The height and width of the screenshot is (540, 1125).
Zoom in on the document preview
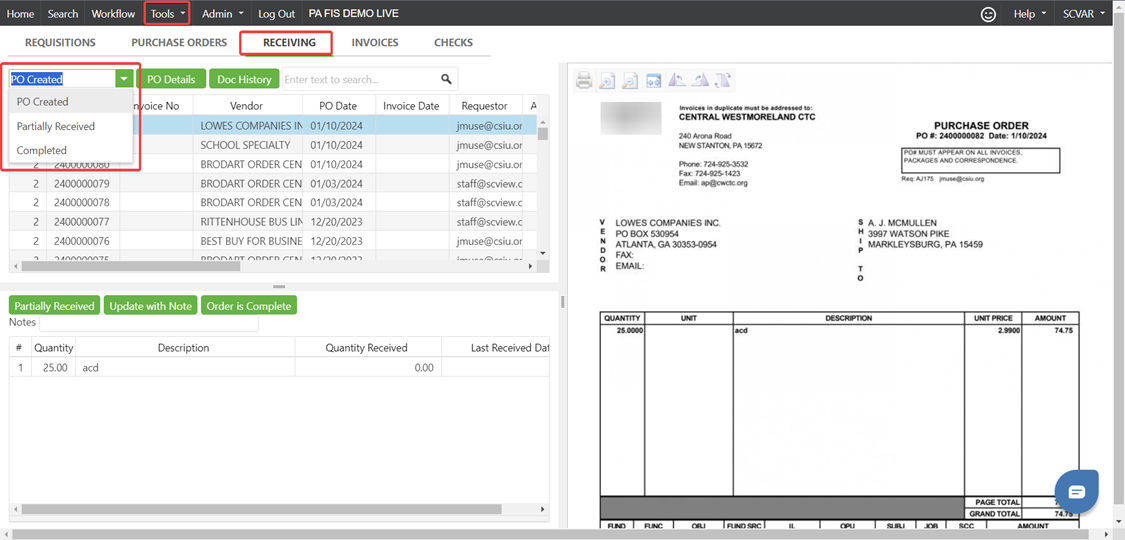[607, 81]
